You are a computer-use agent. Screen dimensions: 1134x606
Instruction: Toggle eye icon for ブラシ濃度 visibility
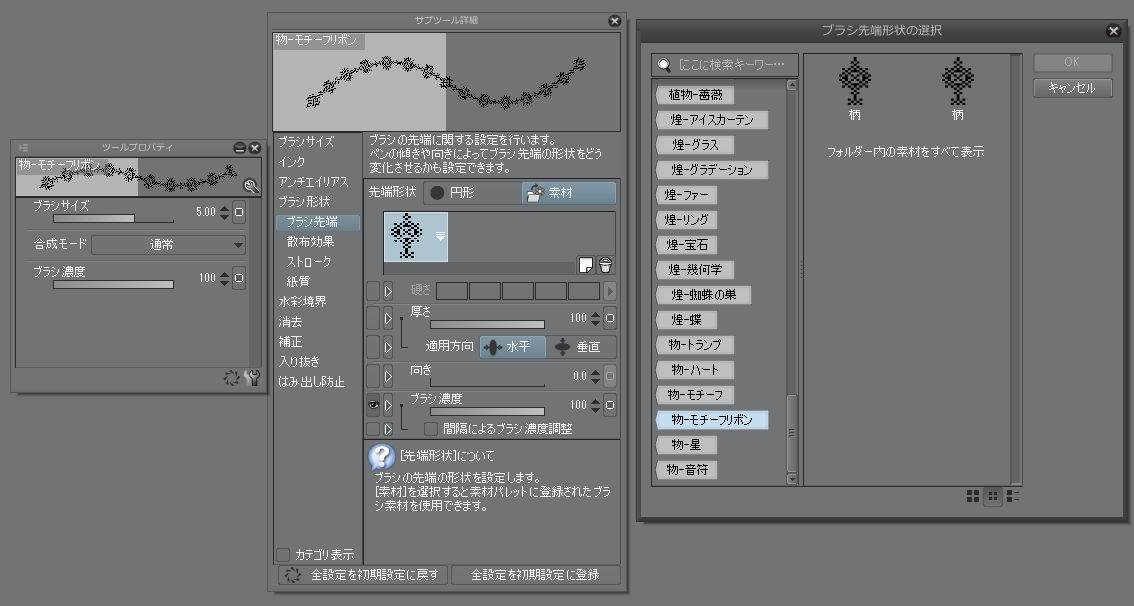373,405
